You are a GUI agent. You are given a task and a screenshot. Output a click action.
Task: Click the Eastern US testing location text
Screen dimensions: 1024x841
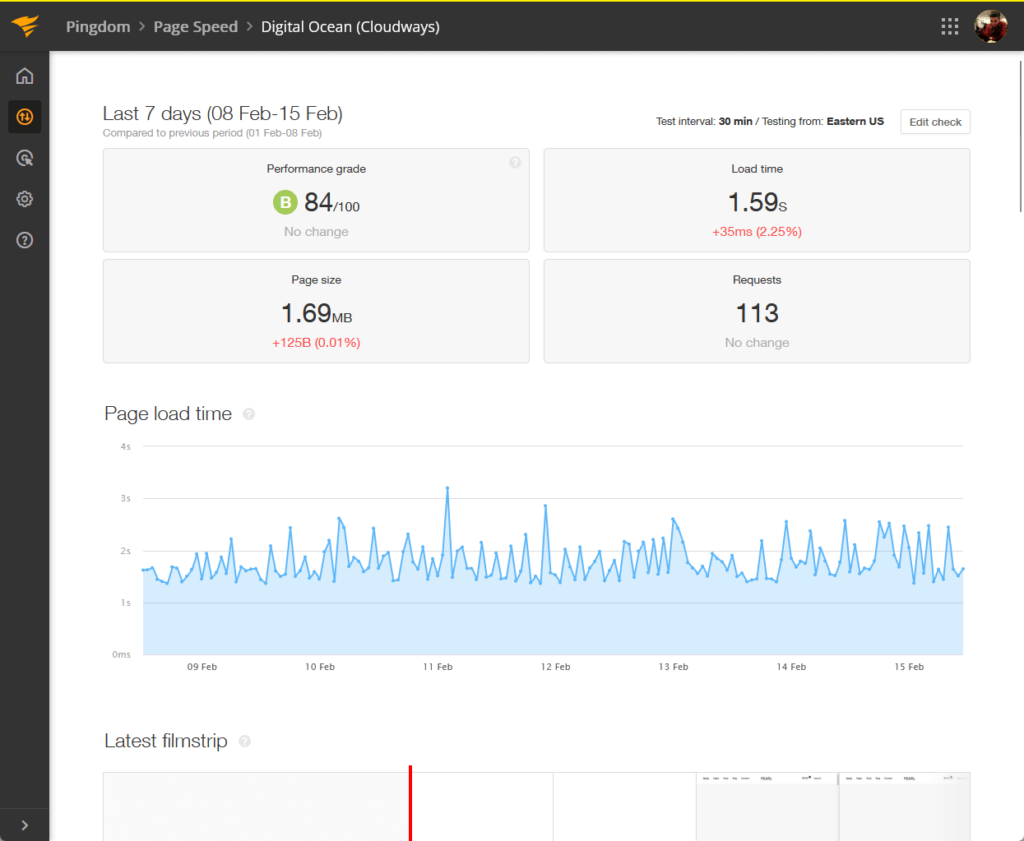855,121
